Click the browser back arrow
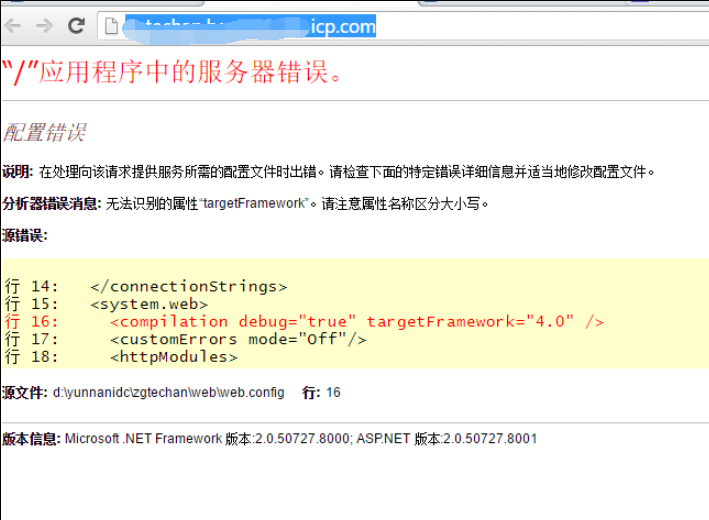 [13, 26]
